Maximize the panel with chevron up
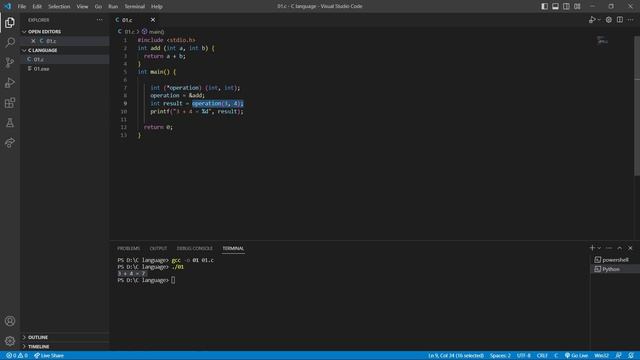This screenshot has width=640, height=360. click(620, 248)
